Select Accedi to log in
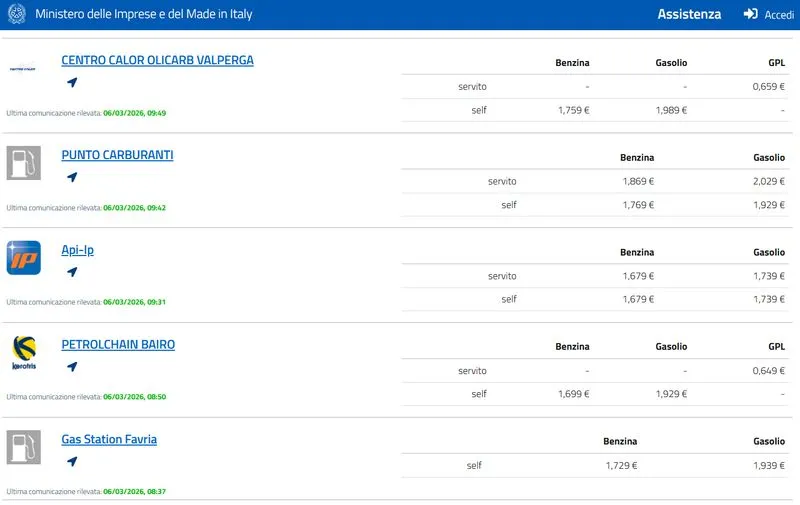 (779, 15)
